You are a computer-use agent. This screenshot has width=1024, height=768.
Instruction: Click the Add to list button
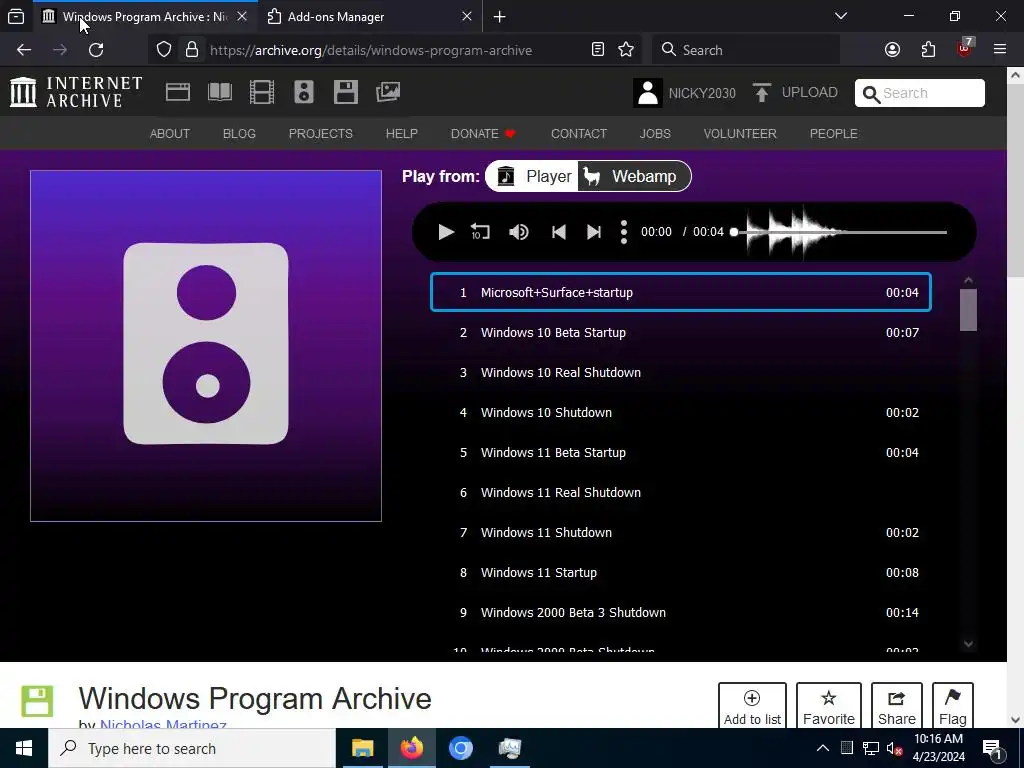752,707
